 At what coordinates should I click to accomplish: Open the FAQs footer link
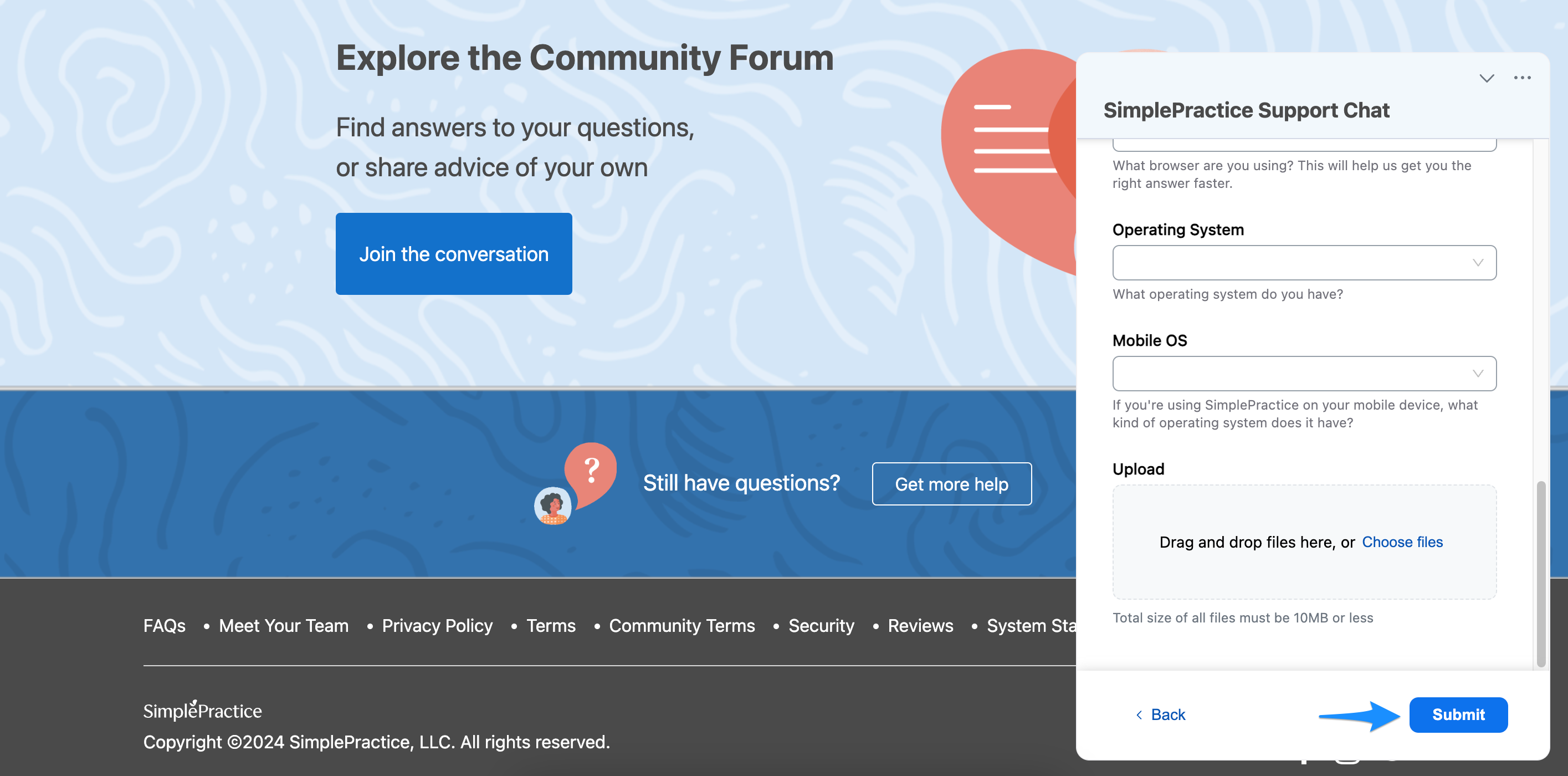pyautogui.click(x=164, y=625)
